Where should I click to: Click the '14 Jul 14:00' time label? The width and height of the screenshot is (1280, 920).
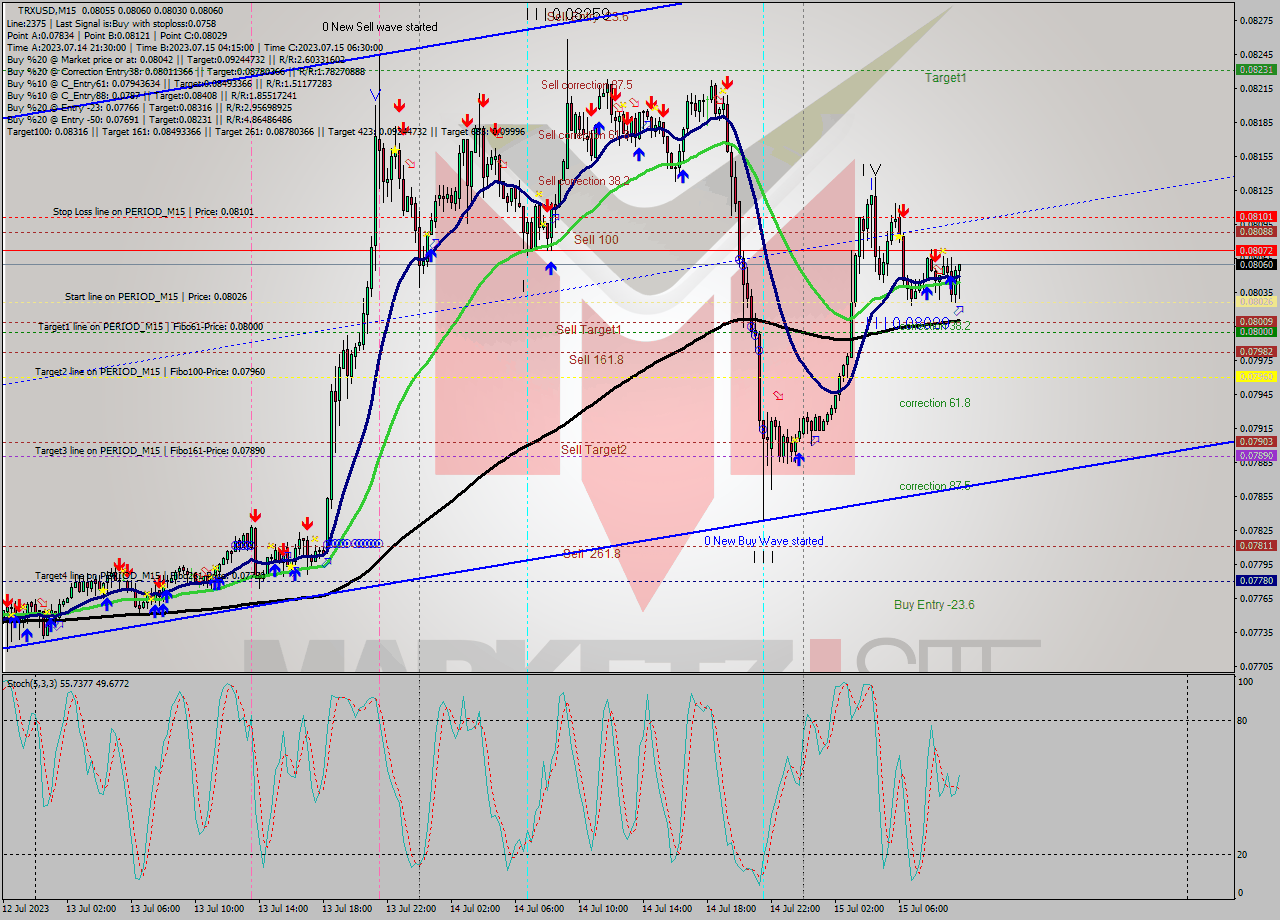pyautogui.click(x=666, y=909)
